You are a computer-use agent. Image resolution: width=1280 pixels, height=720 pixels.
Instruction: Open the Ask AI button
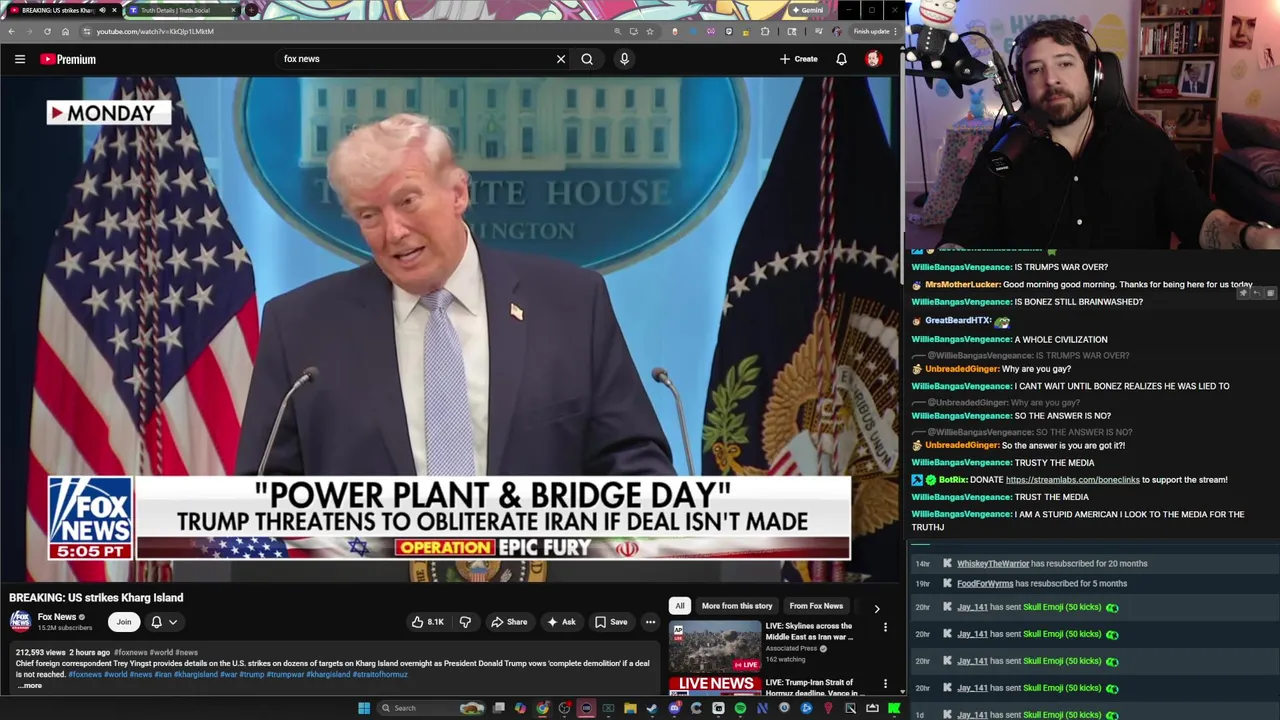tap(561, 622)
